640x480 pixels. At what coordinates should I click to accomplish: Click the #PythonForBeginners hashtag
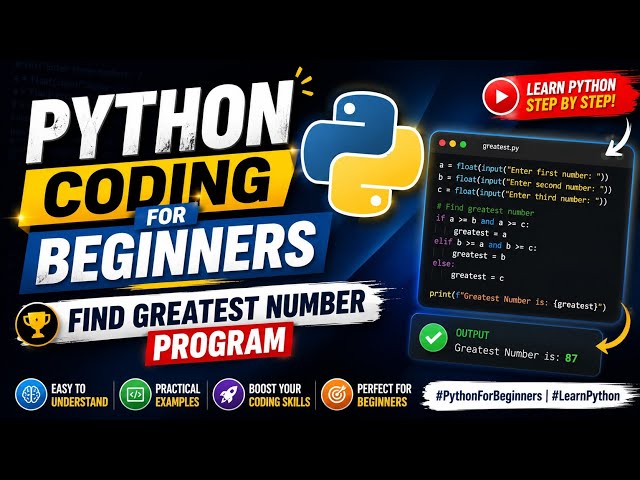pos(489,396)
